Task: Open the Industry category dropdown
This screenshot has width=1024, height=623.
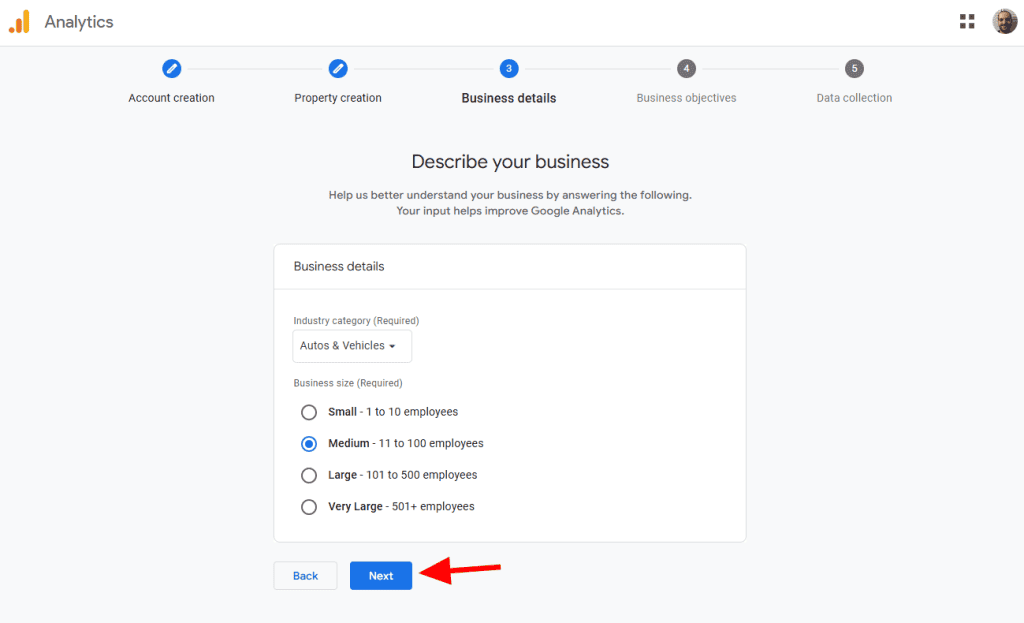Action: [x=352, y=346]
